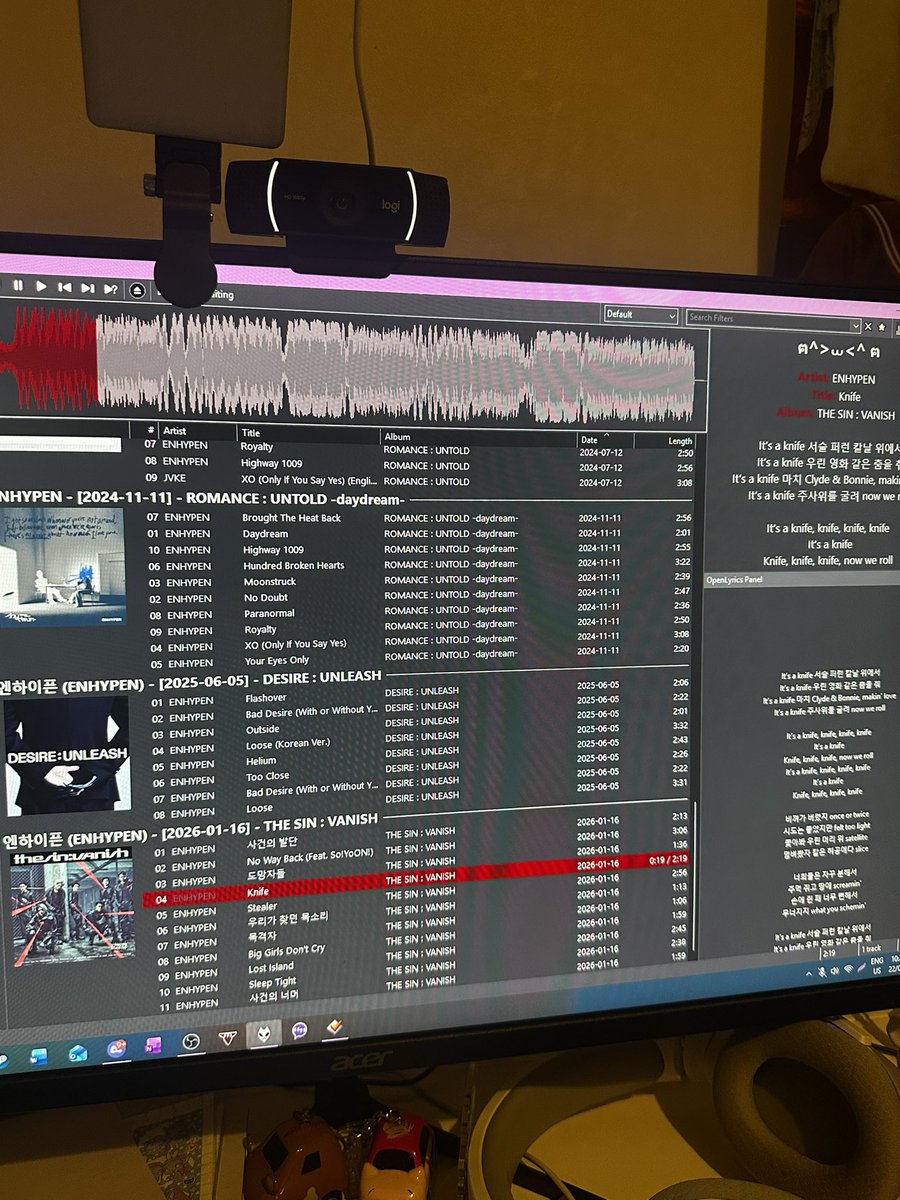Sort by the # column header
This screenshot has height=1200, width=900.
[x=151, y=430]
